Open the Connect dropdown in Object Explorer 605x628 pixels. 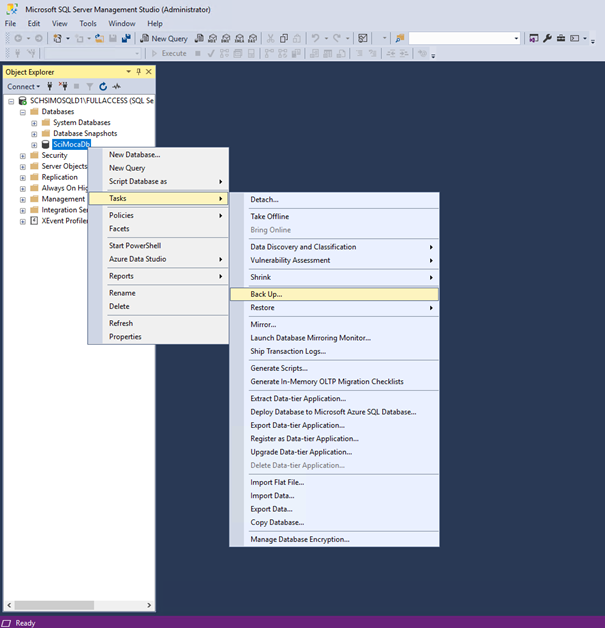pos(23,87)
